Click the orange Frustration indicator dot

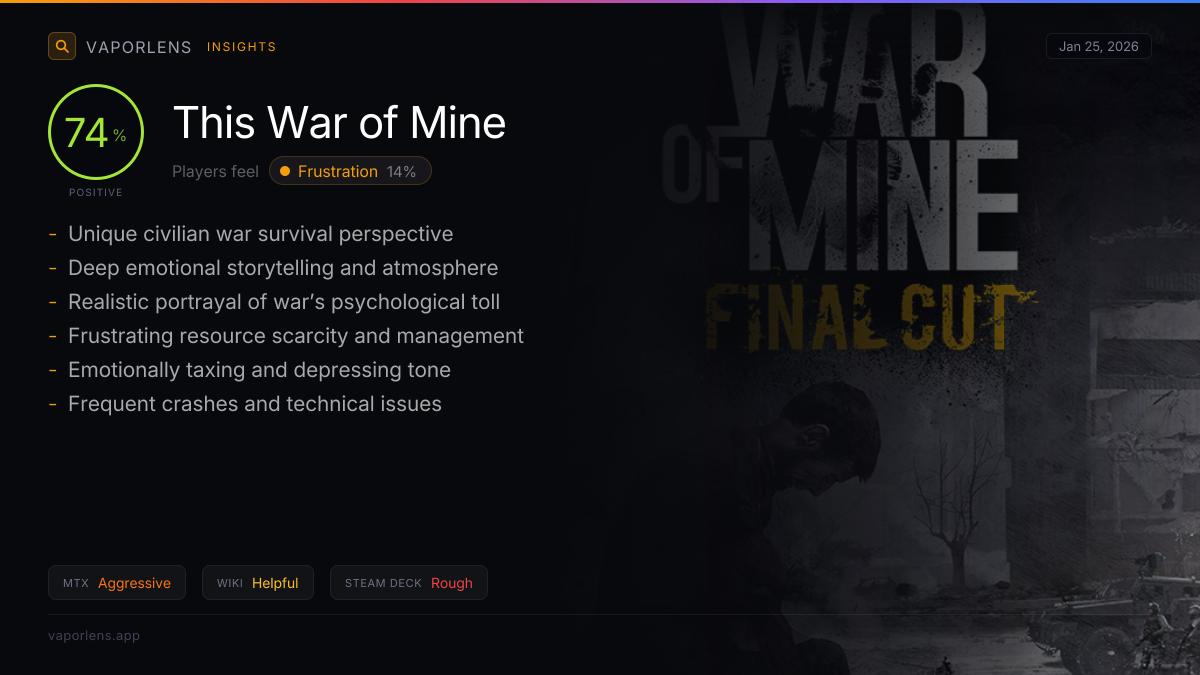pyautogui.click(x=285, y=171)
